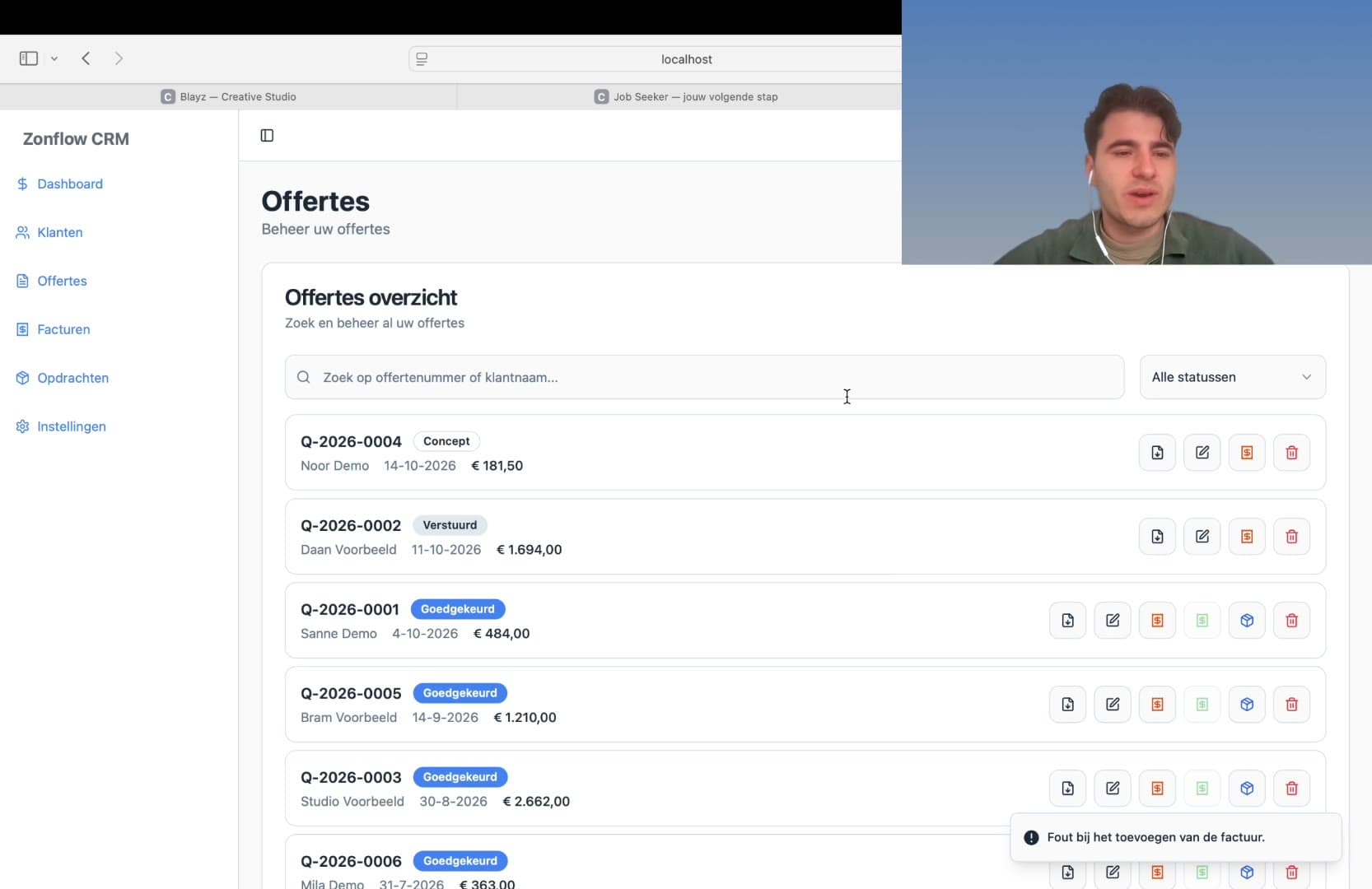The height and width of the screenshot is (889, 1372).
Task: Click customer name Sanne Demo
Action: point(338,634)
